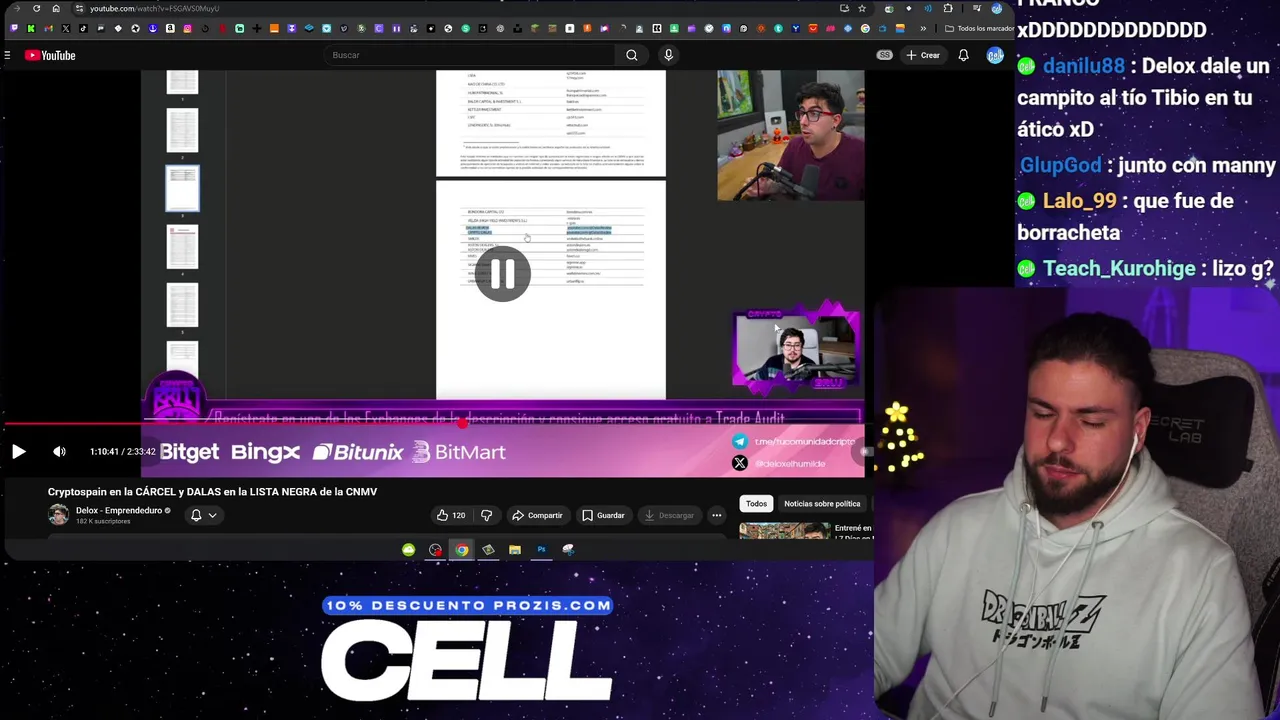This screenshot has width=1280, height=720.
Task: Select the Noticias sobre política chip
Action: coord(822,504)
